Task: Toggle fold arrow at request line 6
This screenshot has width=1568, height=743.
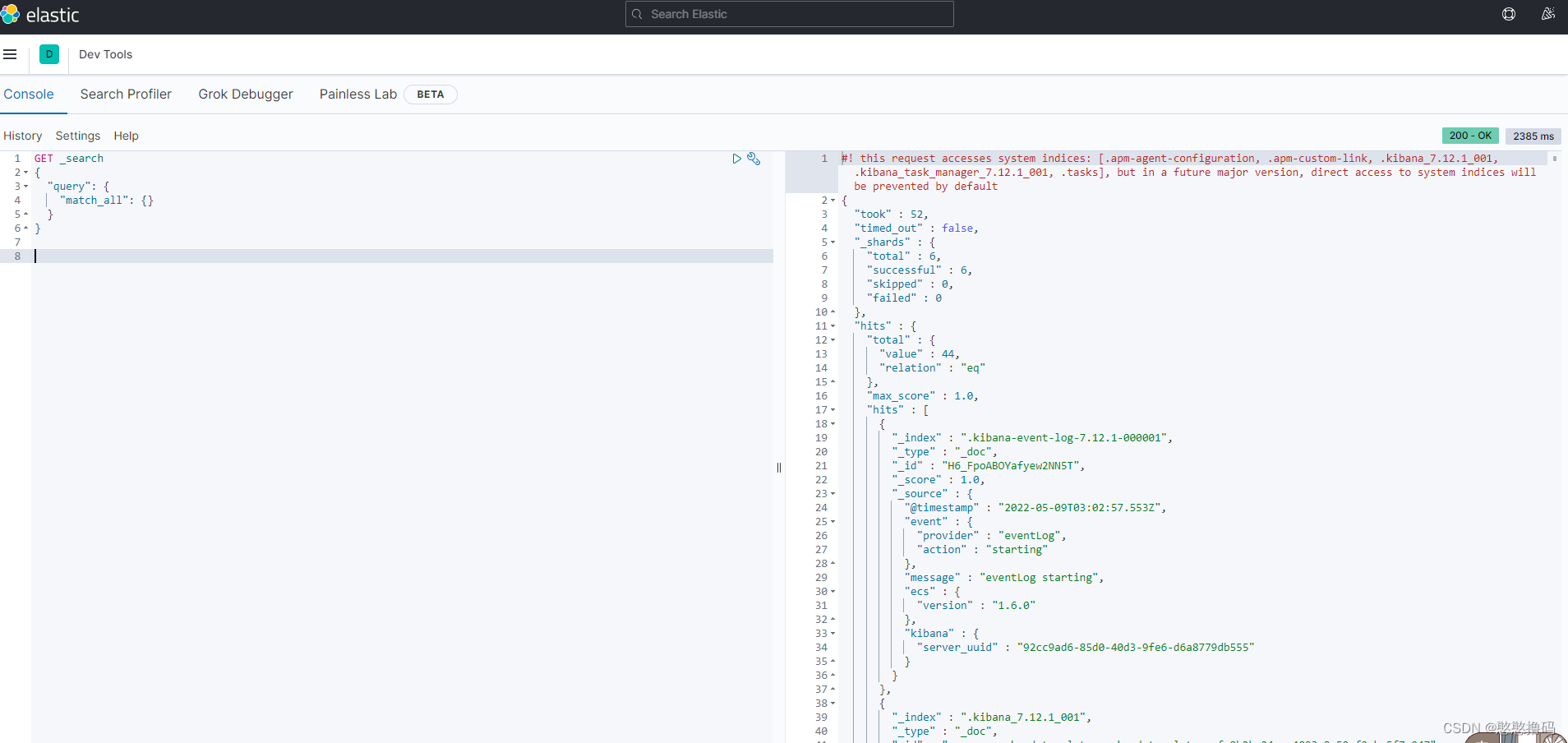Action: pyautogui.click(x=26, y=228)
